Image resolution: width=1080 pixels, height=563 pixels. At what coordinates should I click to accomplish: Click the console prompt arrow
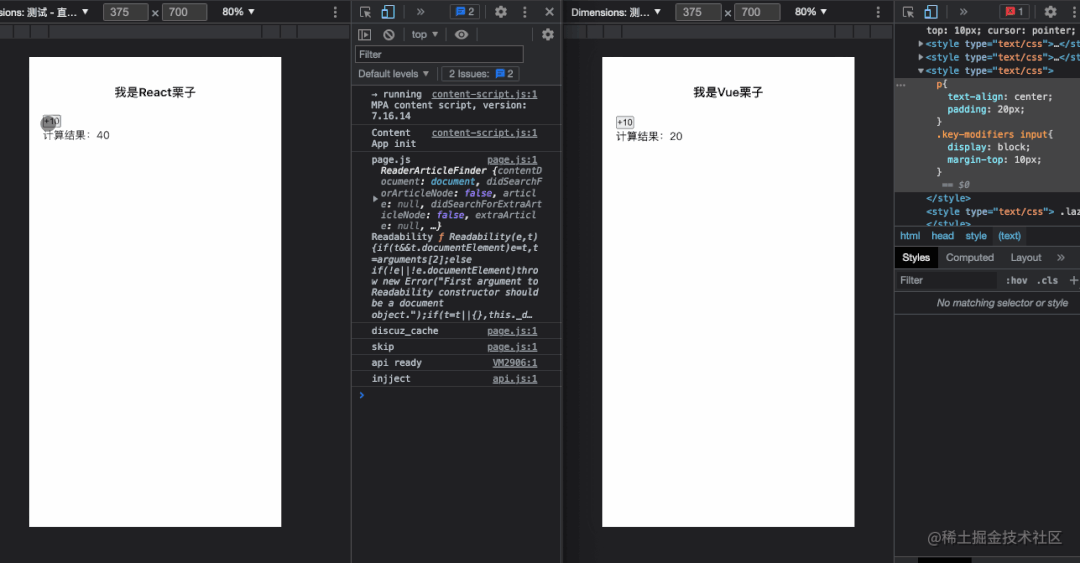coord(362,395)
